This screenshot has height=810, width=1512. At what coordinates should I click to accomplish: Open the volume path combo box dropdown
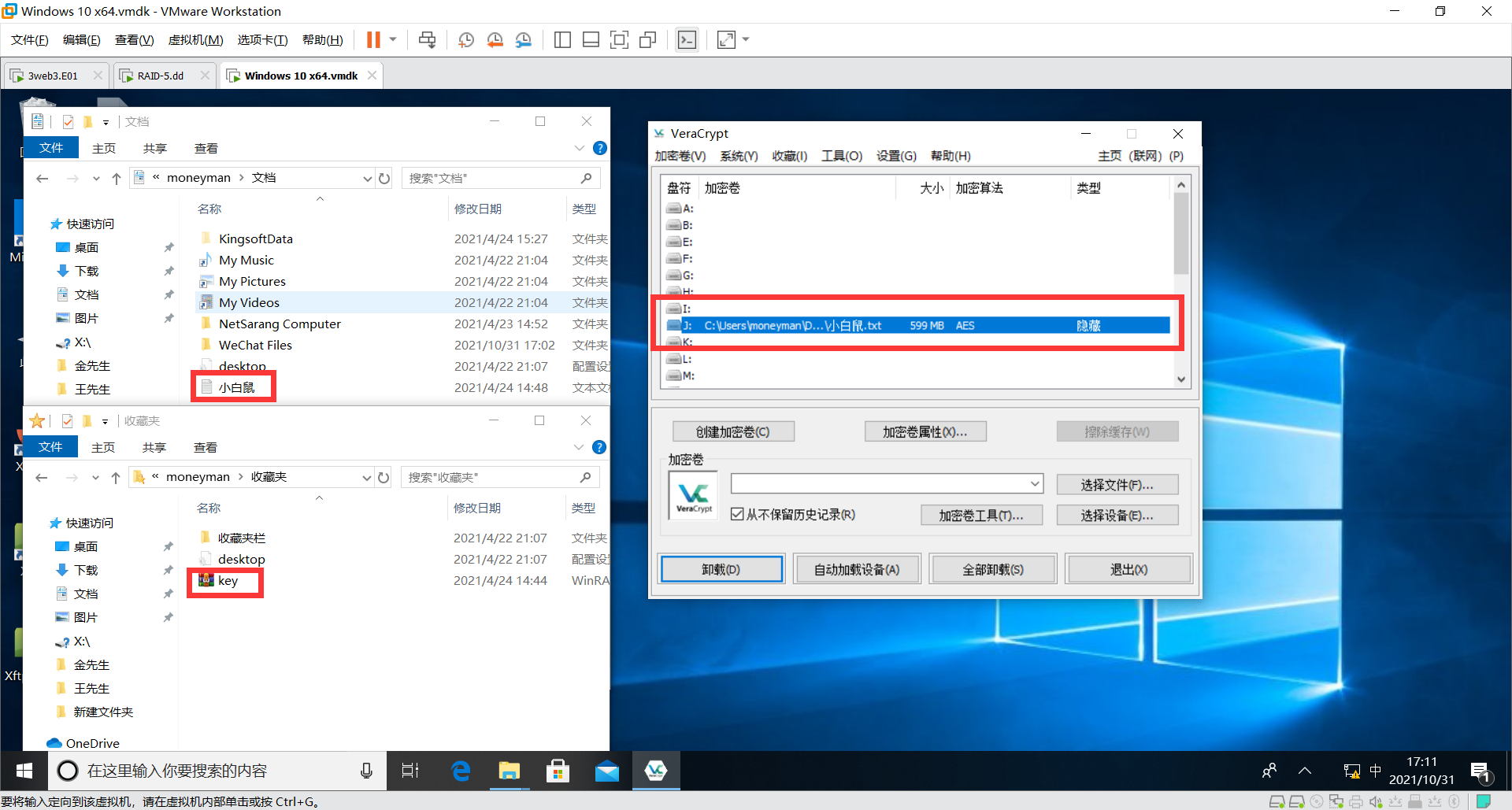[1036, 483]
